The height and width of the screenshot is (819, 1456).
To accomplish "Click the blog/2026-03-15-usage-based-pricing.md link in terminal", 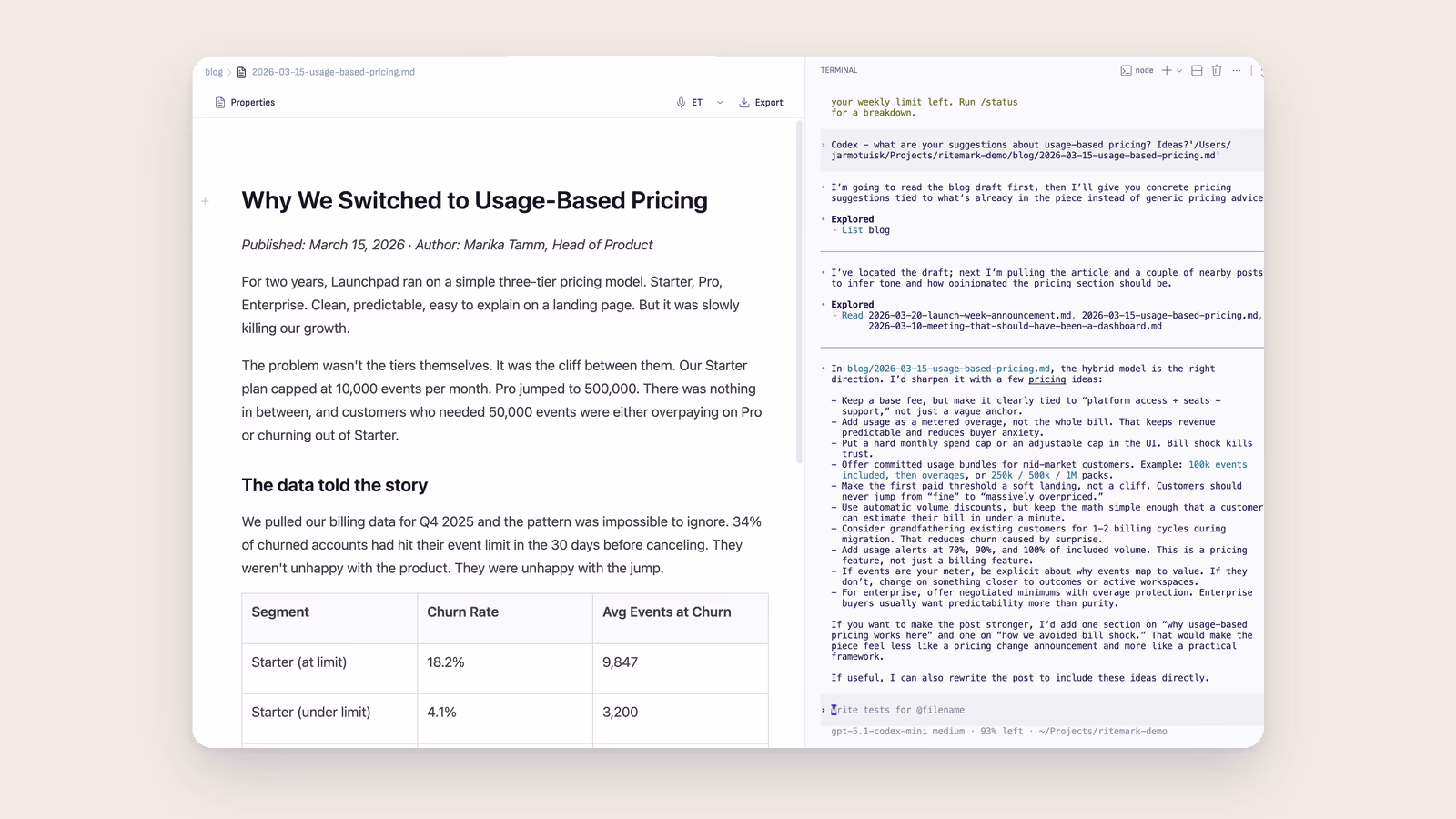I will [x=948, y=369].
